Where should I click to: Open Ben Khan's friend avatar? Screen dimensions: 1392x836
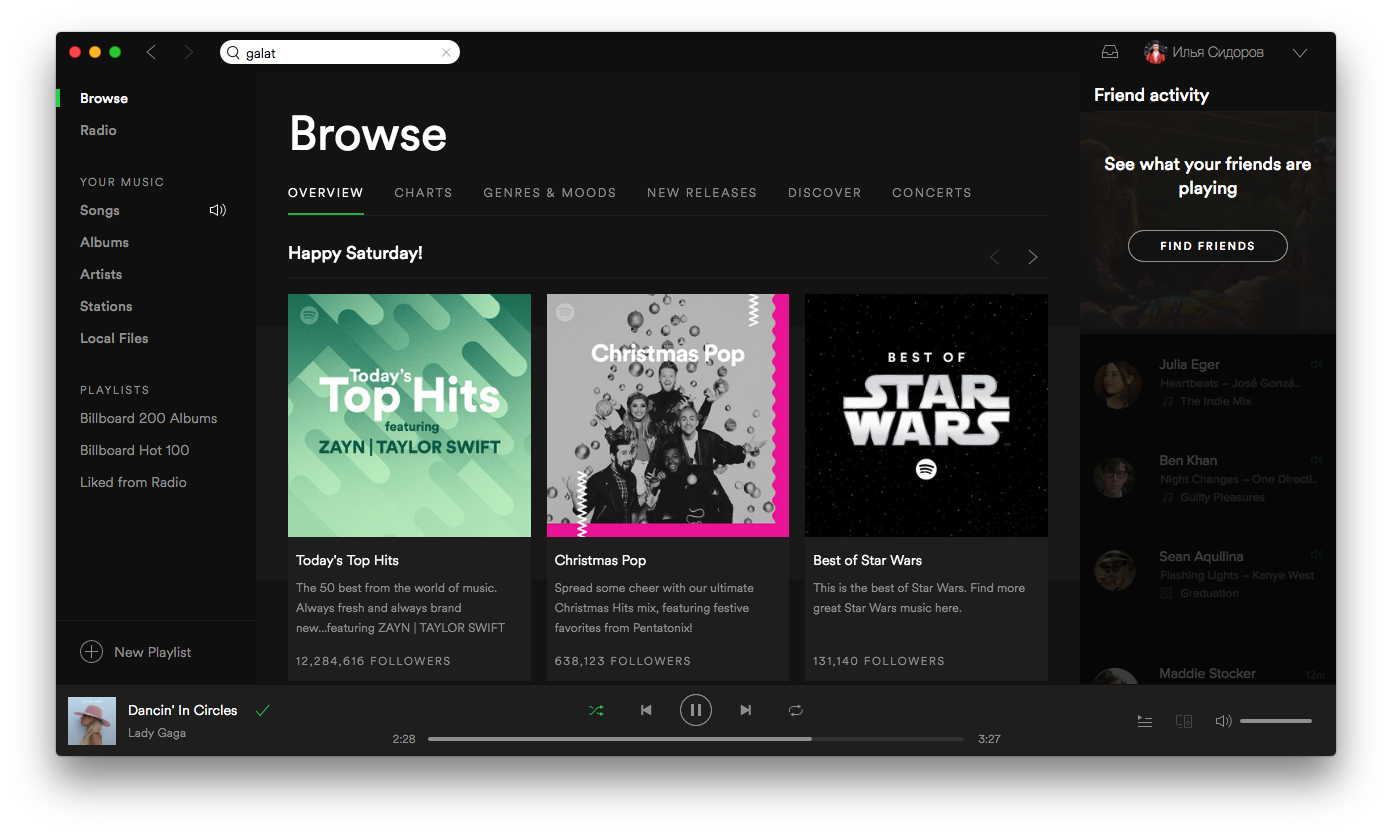point(1117,480)
